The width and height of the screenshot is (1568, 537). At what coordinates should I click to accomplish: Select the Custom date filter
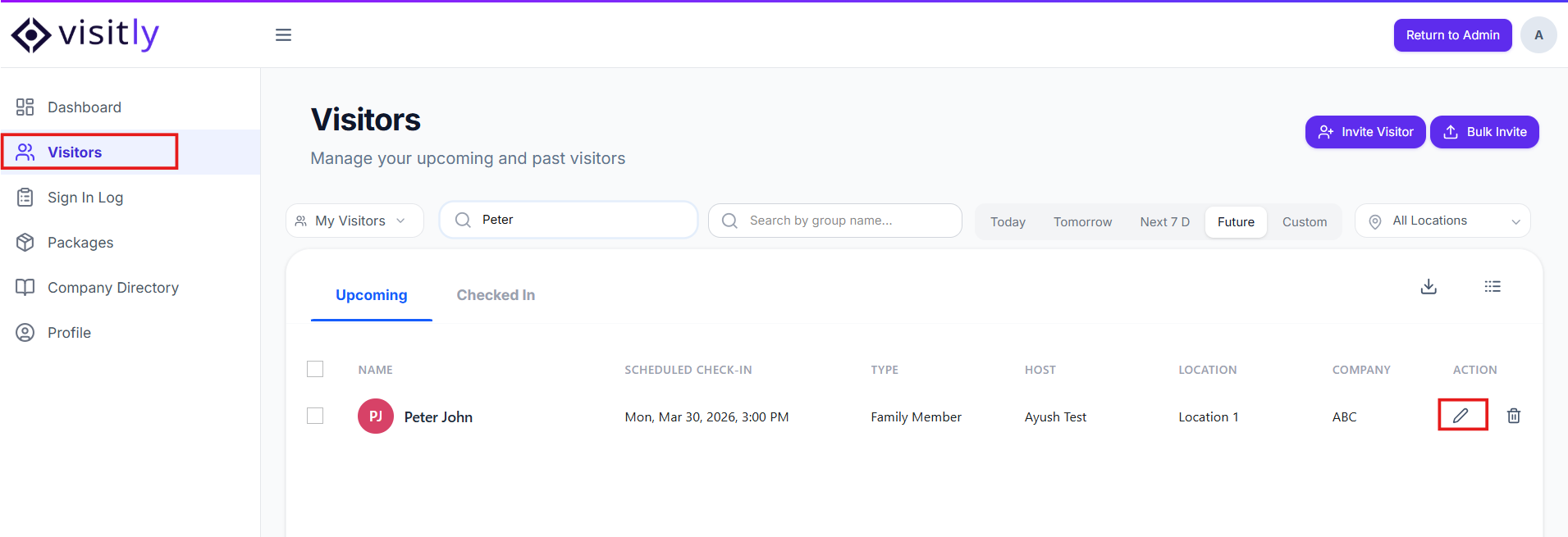point(1305,222)
